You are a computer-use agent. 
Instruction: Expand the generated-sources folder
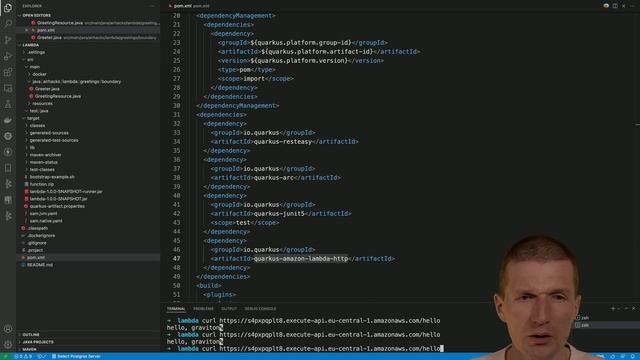tap(49, 133)
